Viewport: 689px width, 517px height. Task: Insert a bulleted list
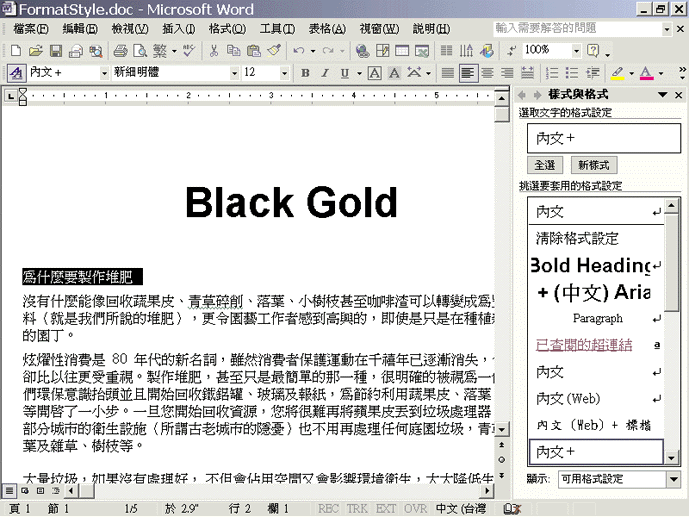(572, 73)
